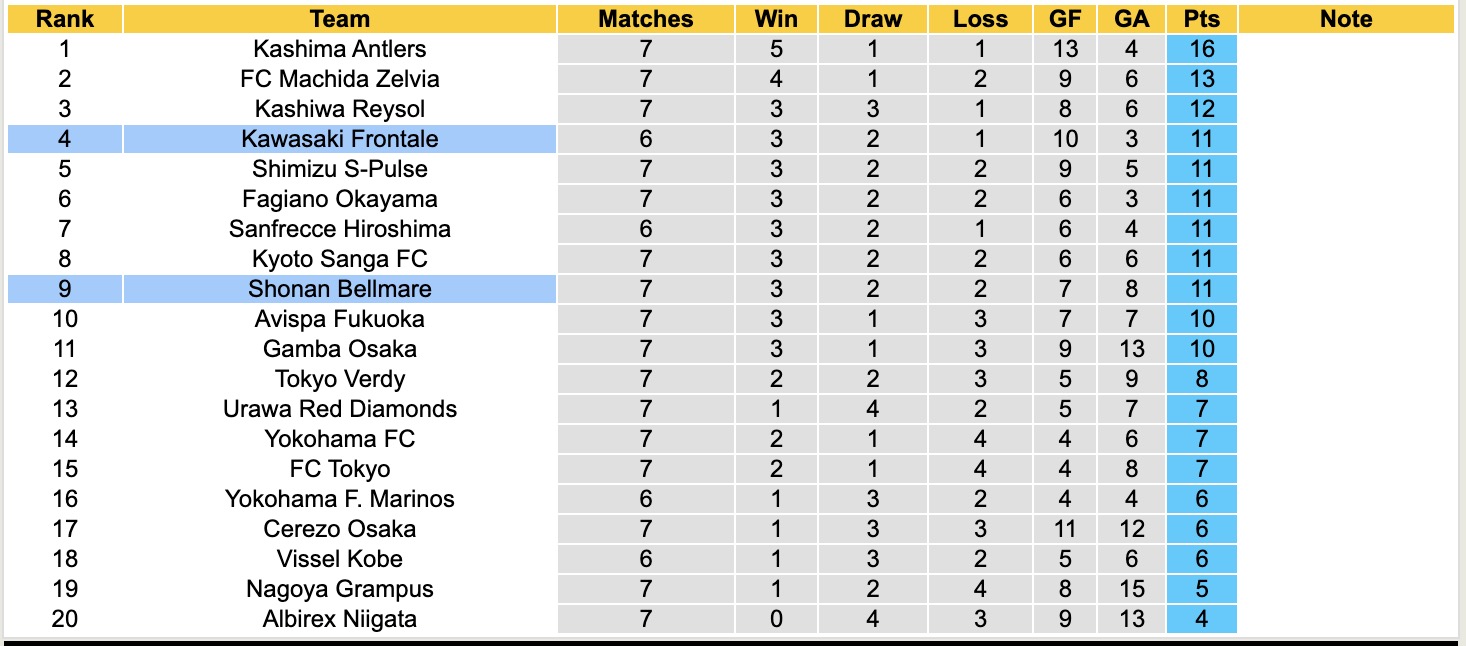Screen dimensions: 1466x646
Task: Click the Team column header
Action: coord(339,19)
